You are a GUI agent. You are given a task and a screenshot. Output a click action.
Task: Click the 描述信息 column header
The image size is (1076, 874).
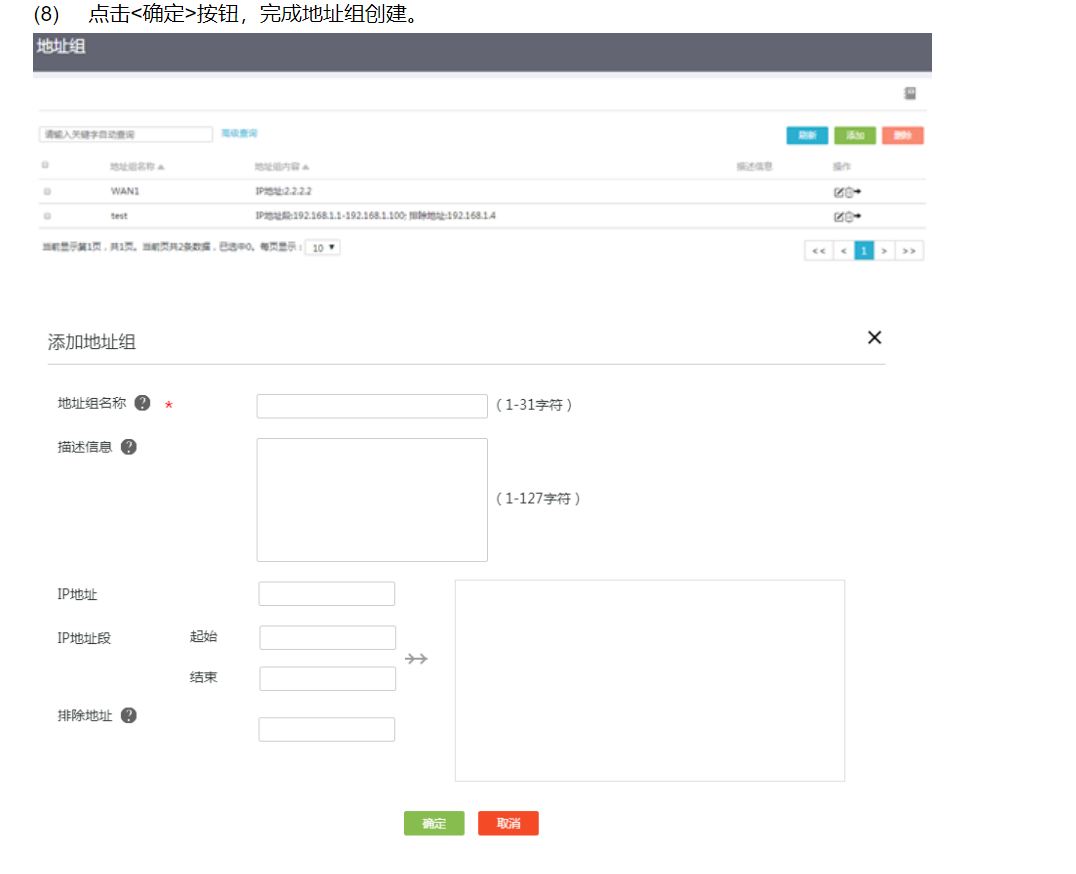(754, 167)
